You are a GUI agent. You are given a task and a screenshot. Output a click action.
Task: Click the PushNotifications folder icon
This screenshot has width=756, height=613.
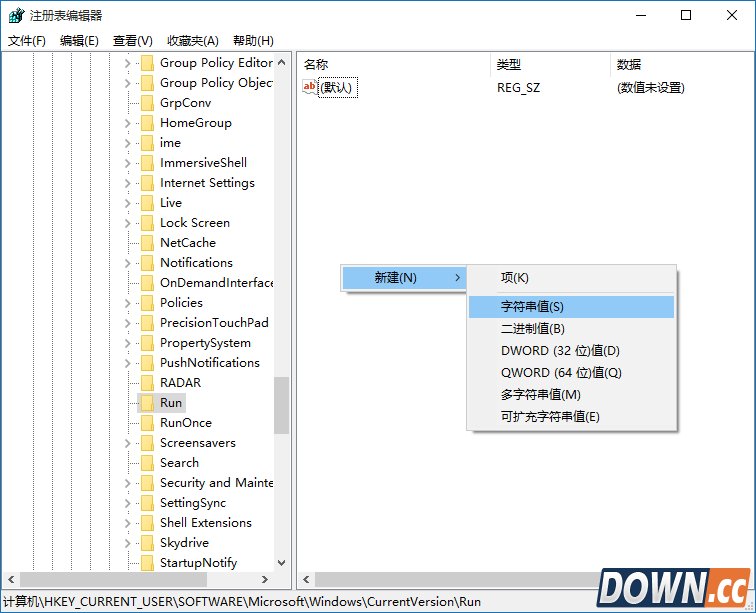[x=147, y=363]
